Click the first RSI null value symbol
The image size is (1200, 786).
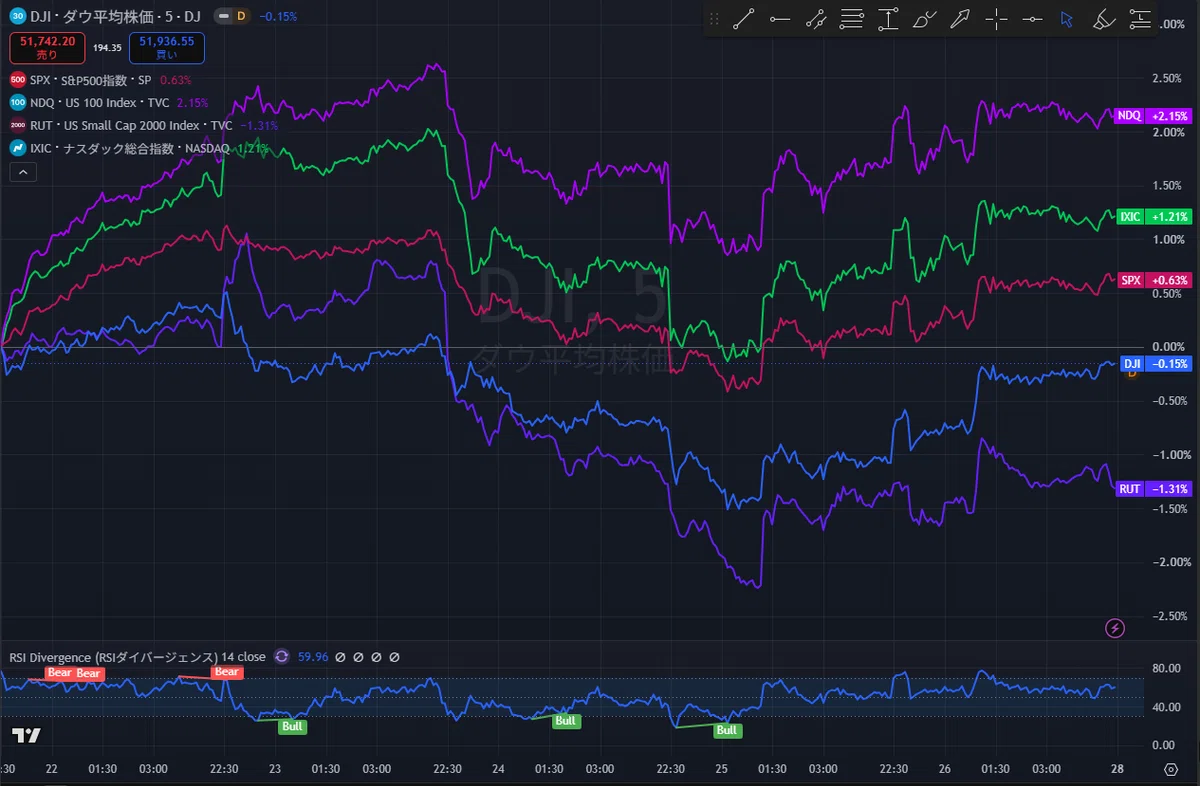[340, 657]
